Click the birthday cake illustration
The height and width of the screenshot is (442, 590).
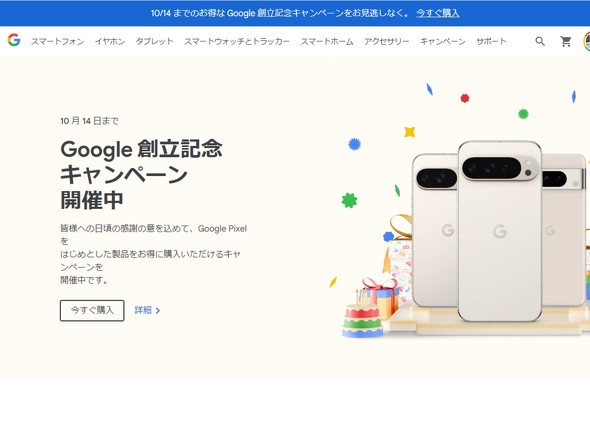362,316
